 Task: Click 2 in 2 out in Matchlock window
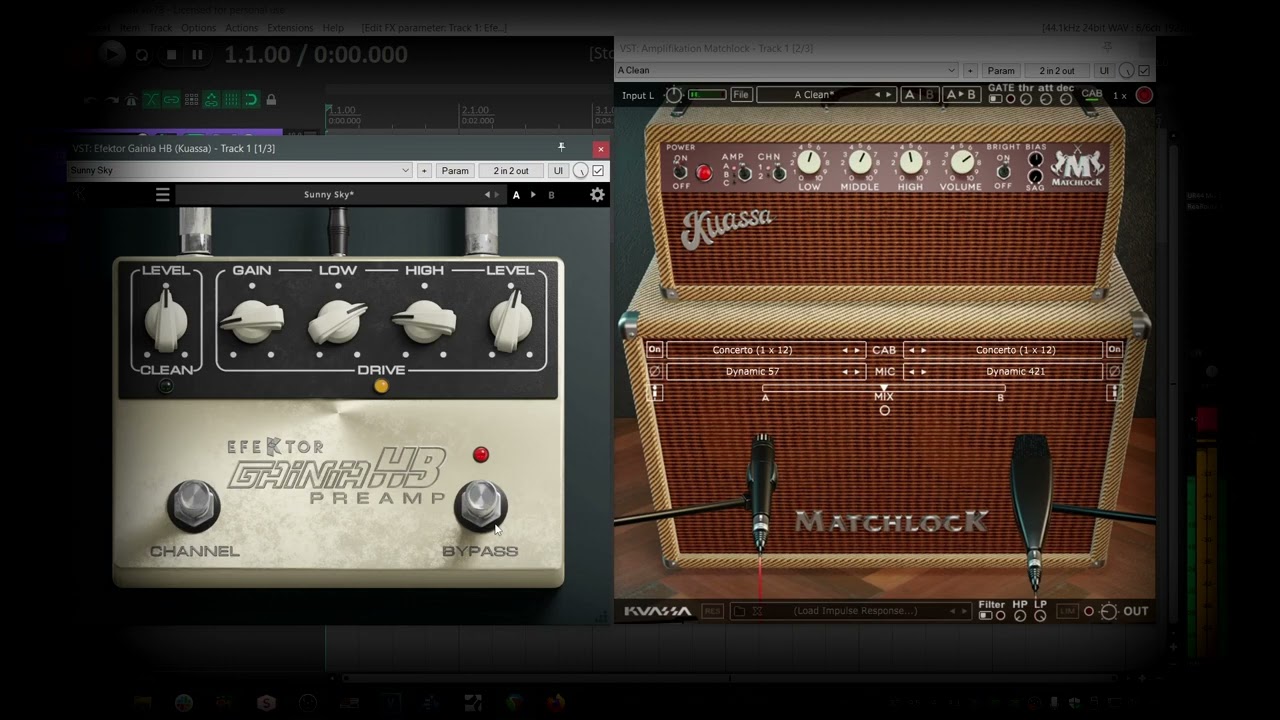coord(1057,71)
